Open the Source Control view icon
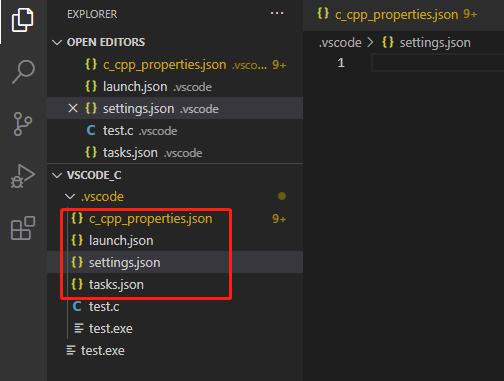Screen dimensions: 504x381 [x=23, y=124]
